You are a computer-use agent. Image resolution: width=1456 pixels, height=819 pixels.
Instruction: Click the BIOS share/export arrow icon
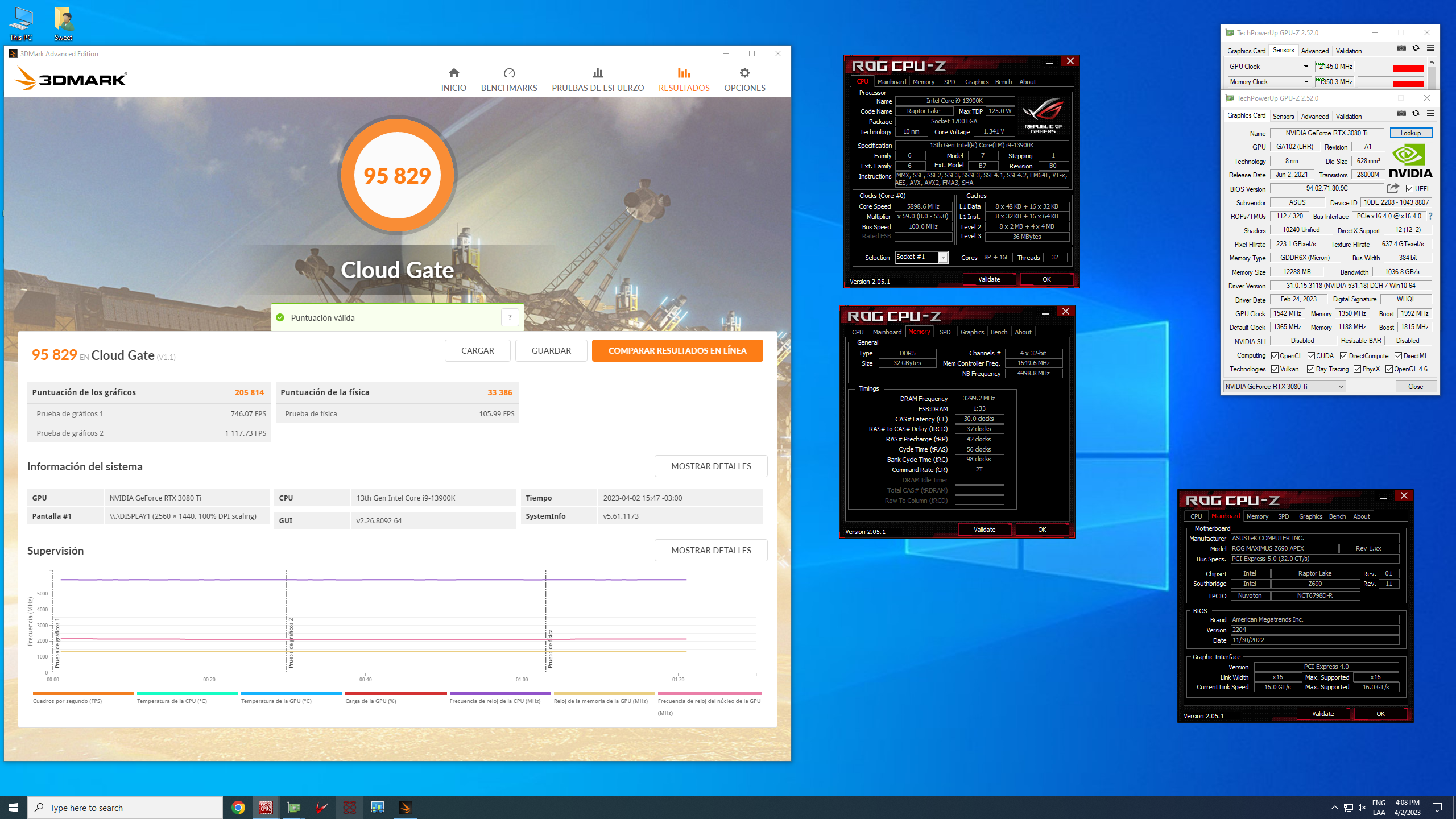1393,188
